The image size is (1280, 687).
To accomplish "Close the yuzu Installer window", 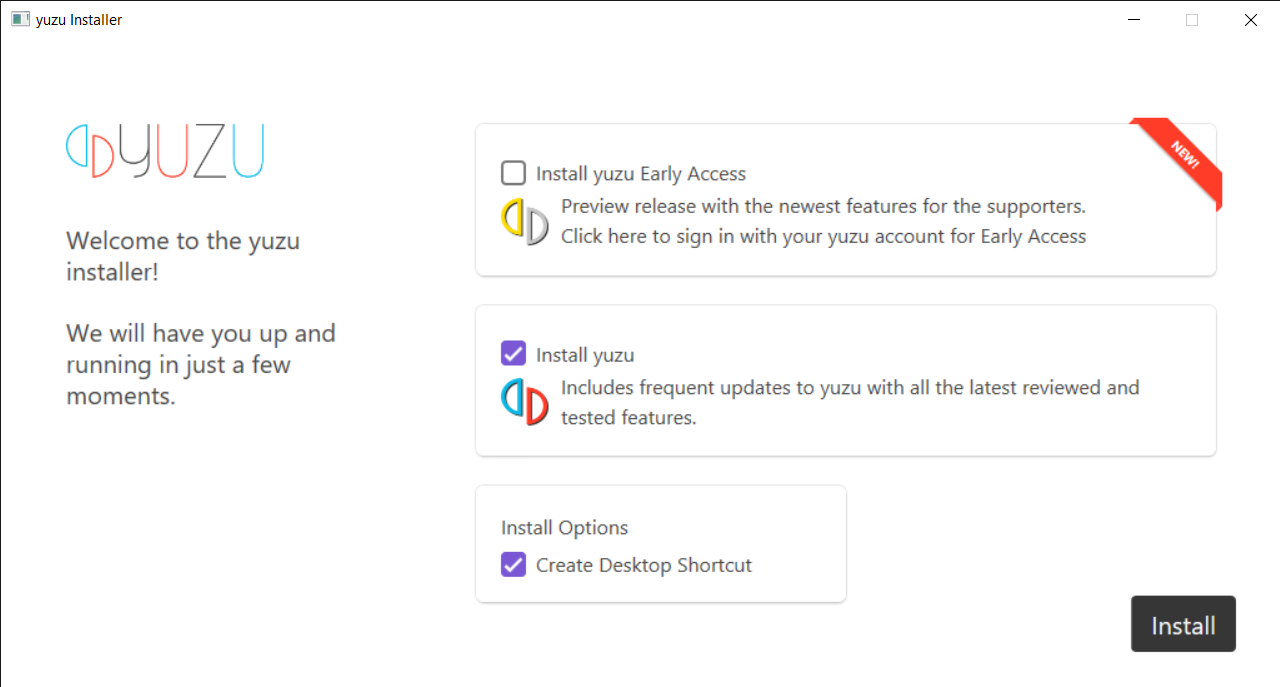I will click(1250, 19).
